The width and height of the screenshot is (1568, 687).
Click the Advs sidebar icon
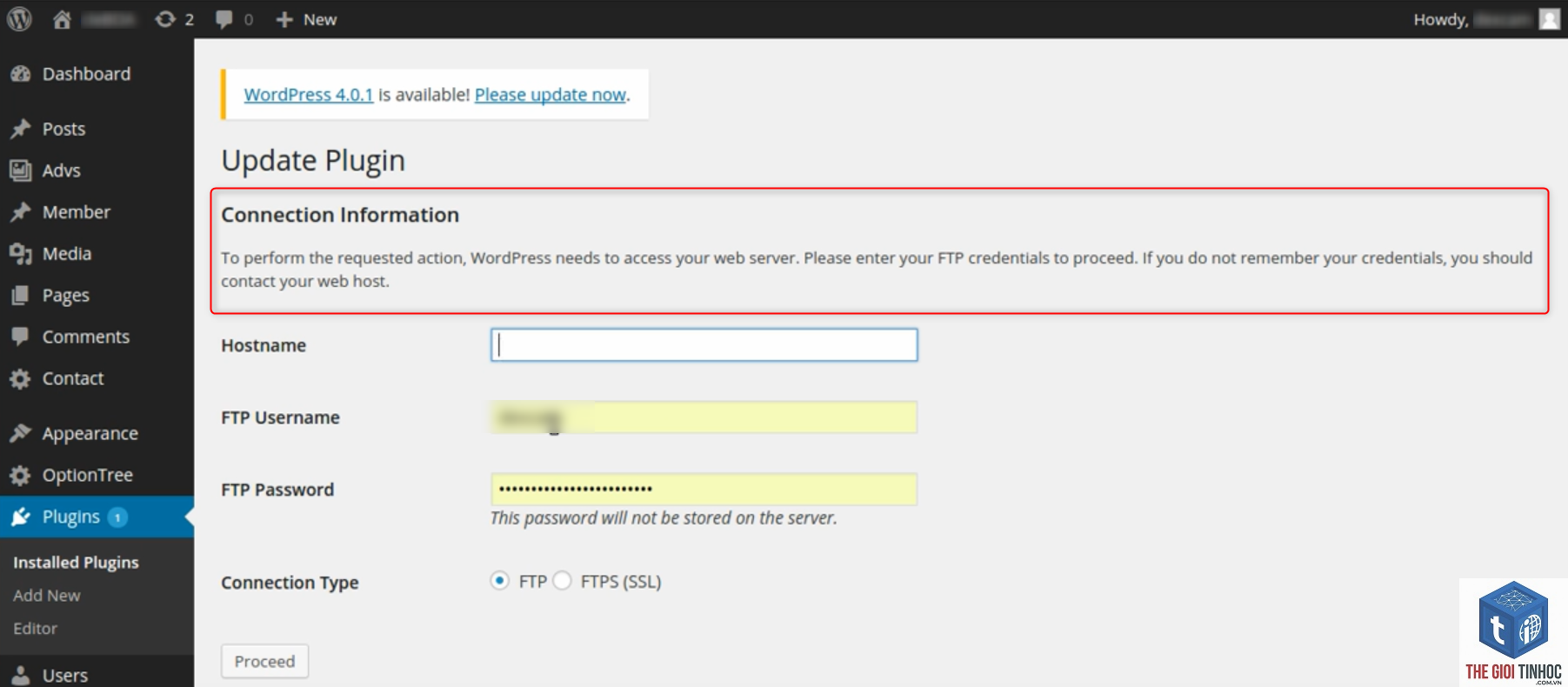(21, 170)
